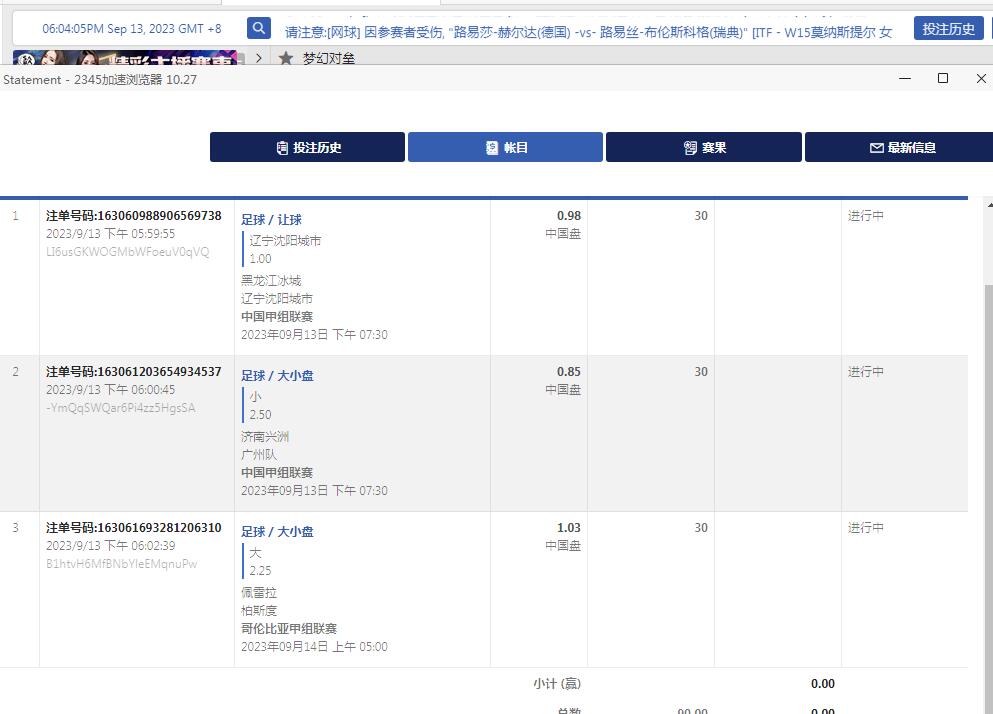The image size is (993, 714).
Task: Click the promotional banner image
Action: pyautogui.click(x=125, y=59)
